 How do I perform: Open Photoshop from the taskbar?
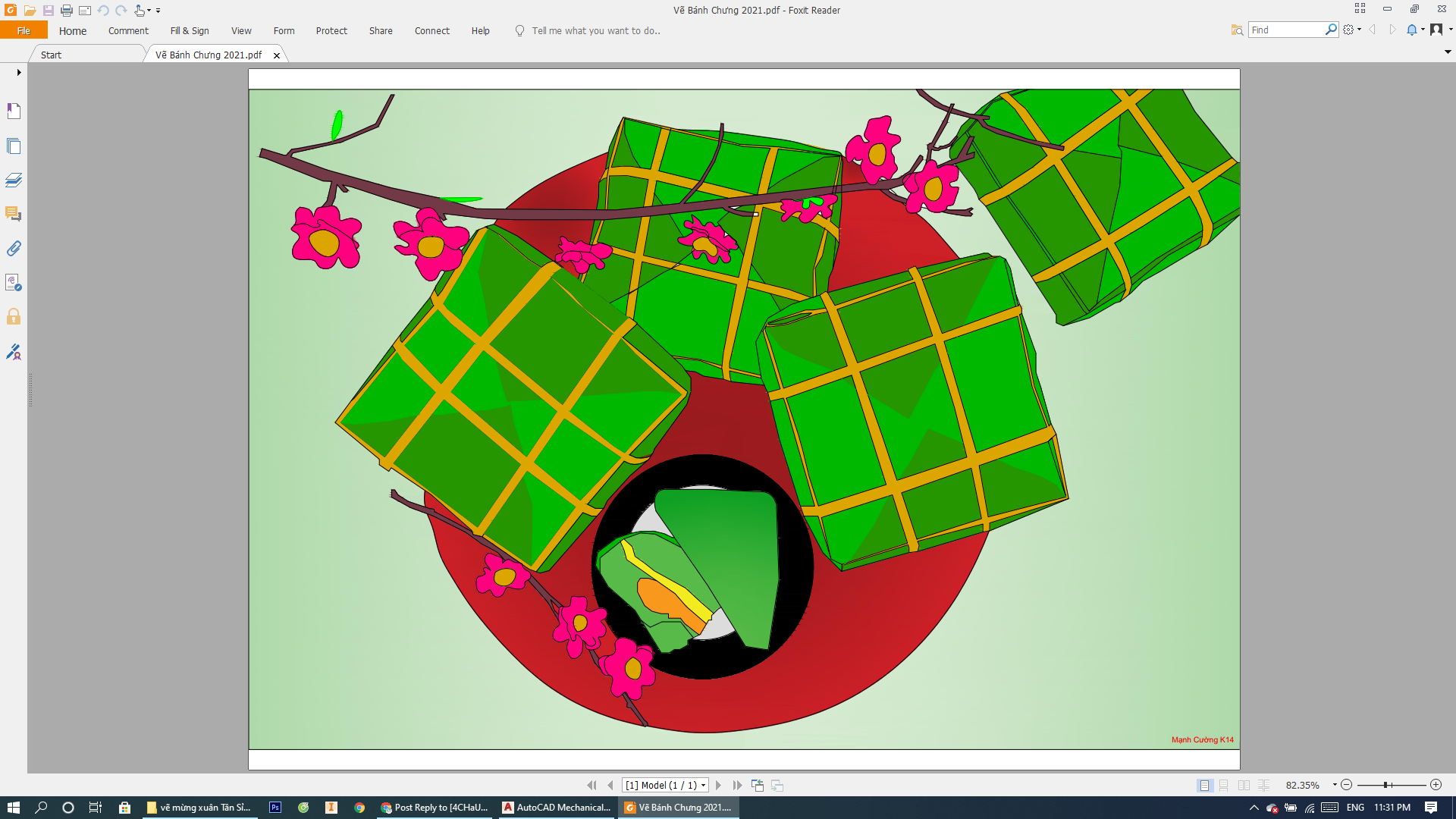pyautogui.click(x=275, y=808)
